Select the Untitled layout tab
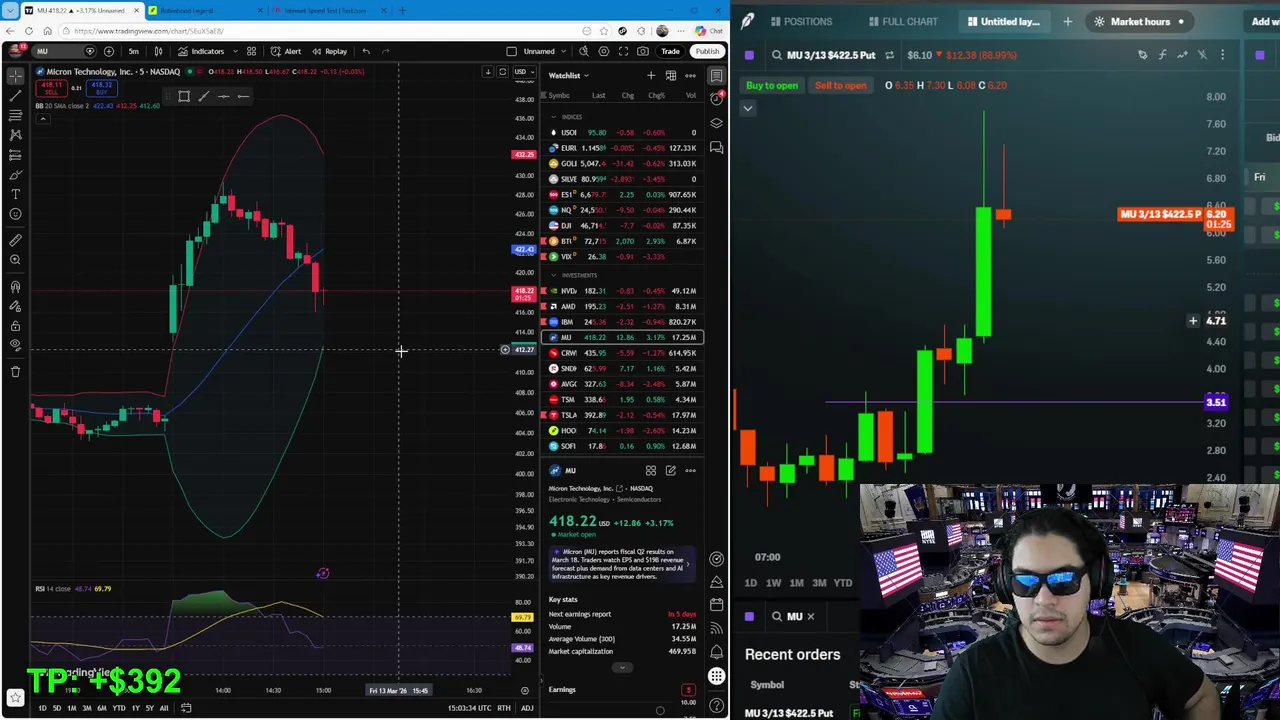1280x720 pixels. tap(1003, 21)
